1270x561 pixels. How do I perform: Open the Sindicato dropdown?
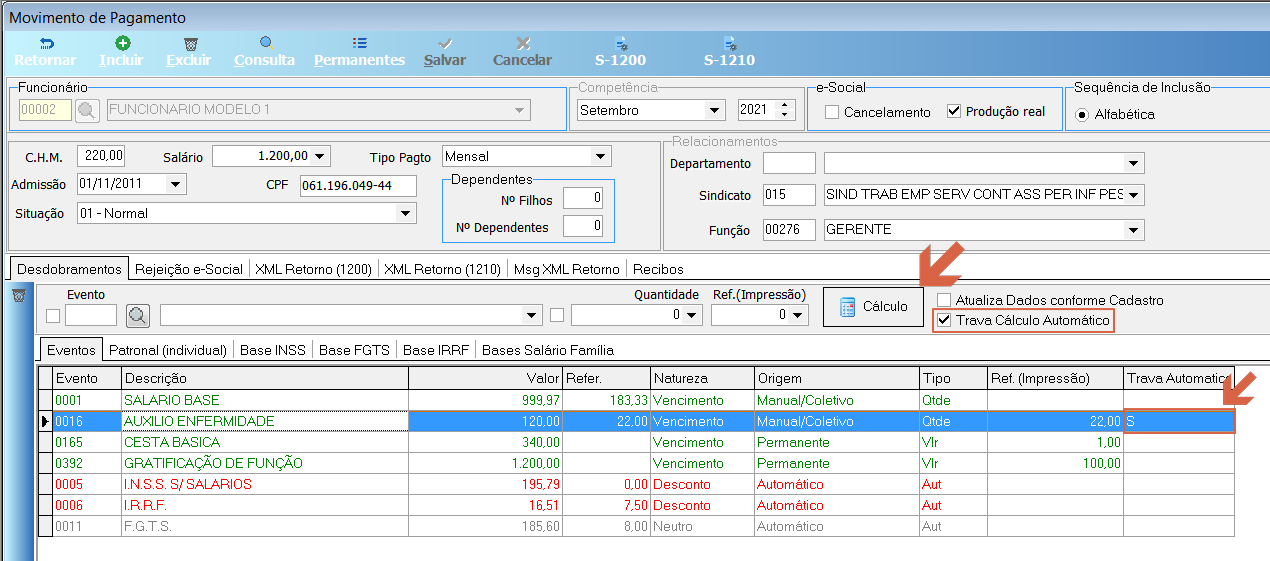(1134, 195)
